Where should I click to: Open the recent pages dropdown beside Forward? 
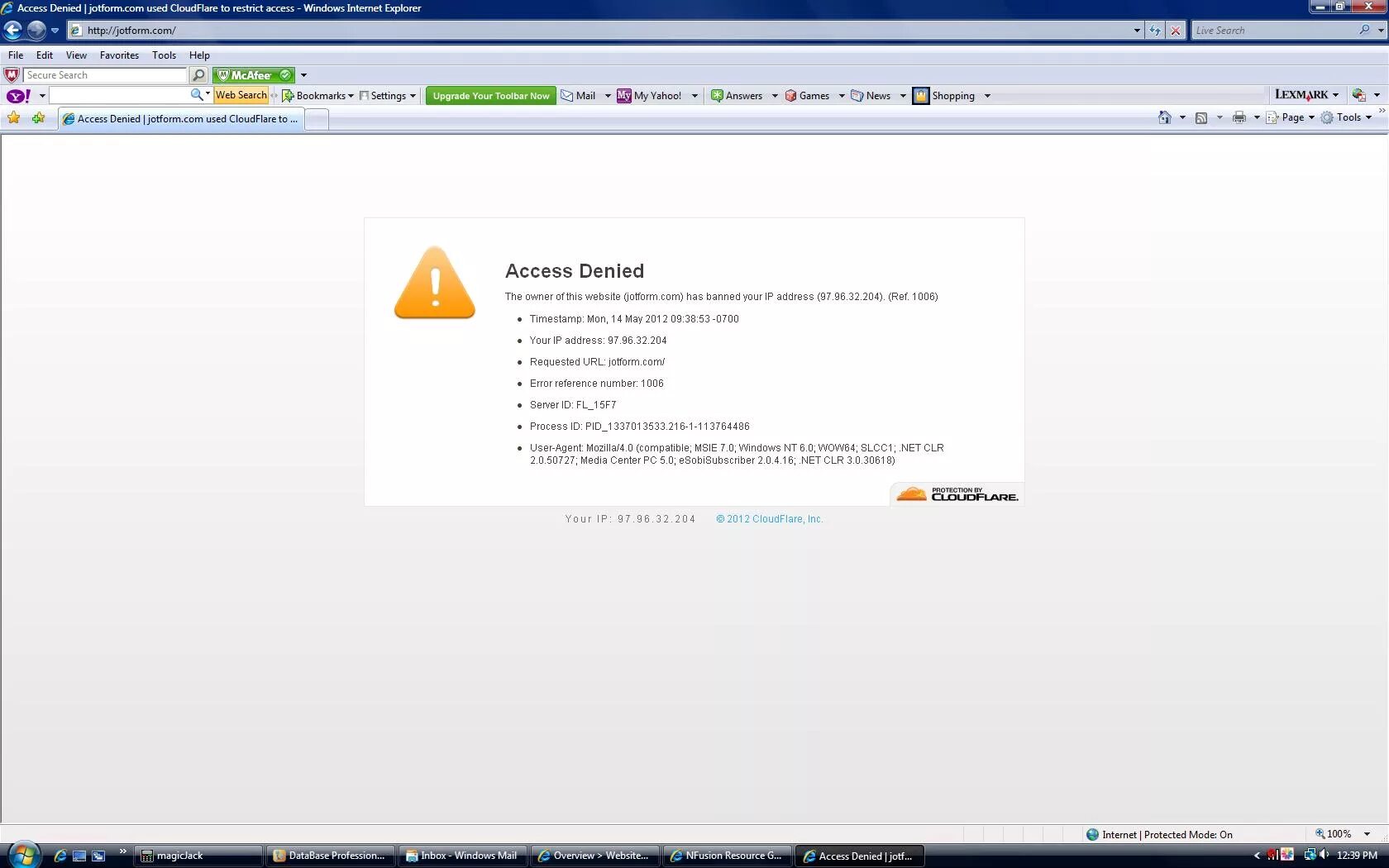[x=55, y=31]
